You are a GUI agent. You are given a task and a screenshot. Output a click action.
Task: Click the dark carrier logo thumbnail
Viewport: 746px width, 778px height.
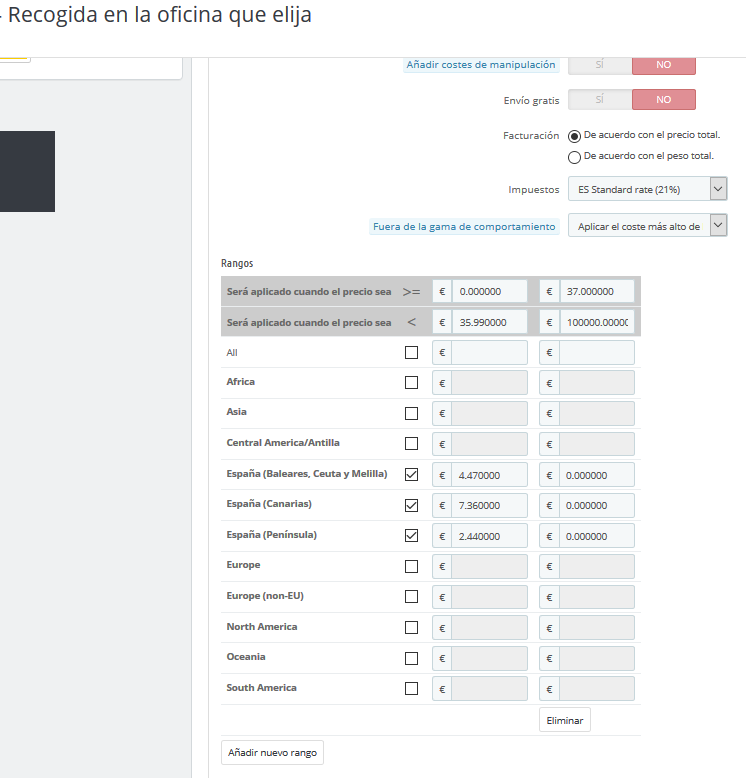(27, 171)
